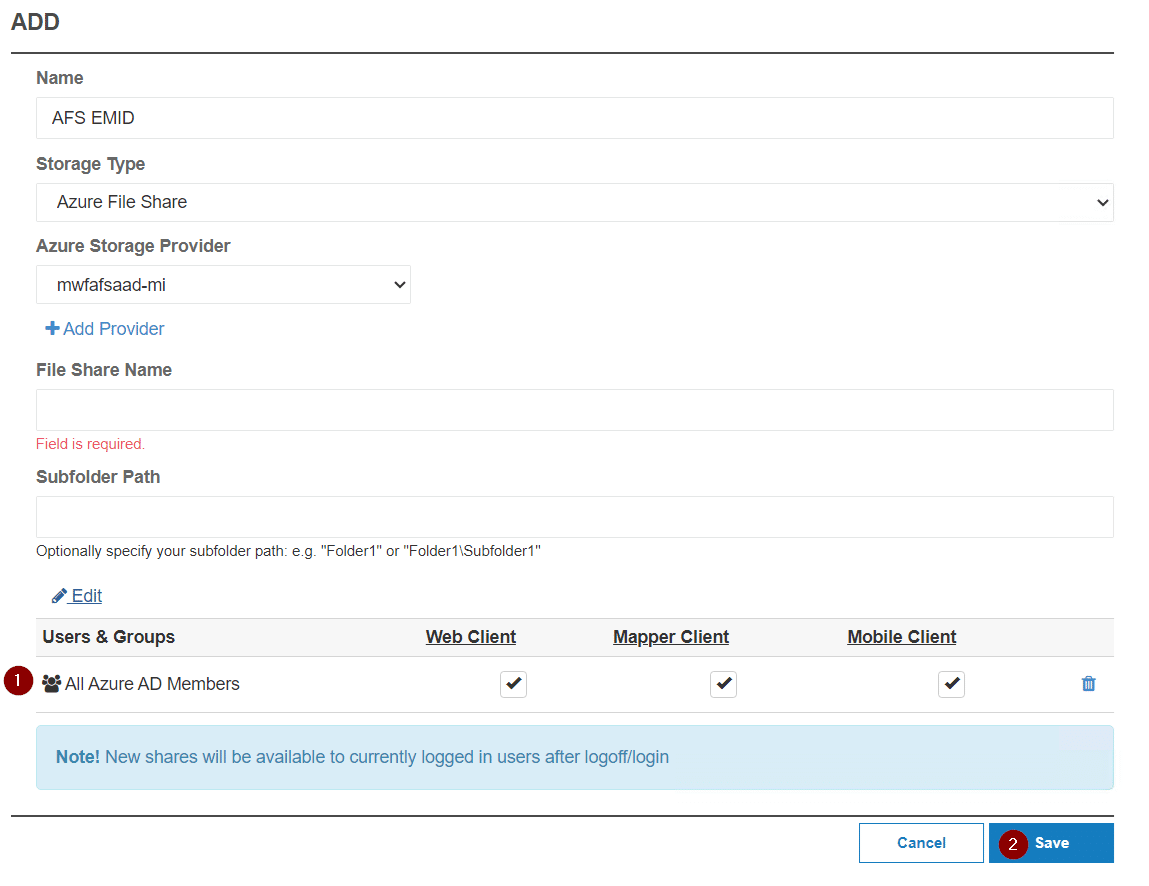Click the Web Client column header
The height and width of the screenshot is (886, 1149).
(470, 637)
